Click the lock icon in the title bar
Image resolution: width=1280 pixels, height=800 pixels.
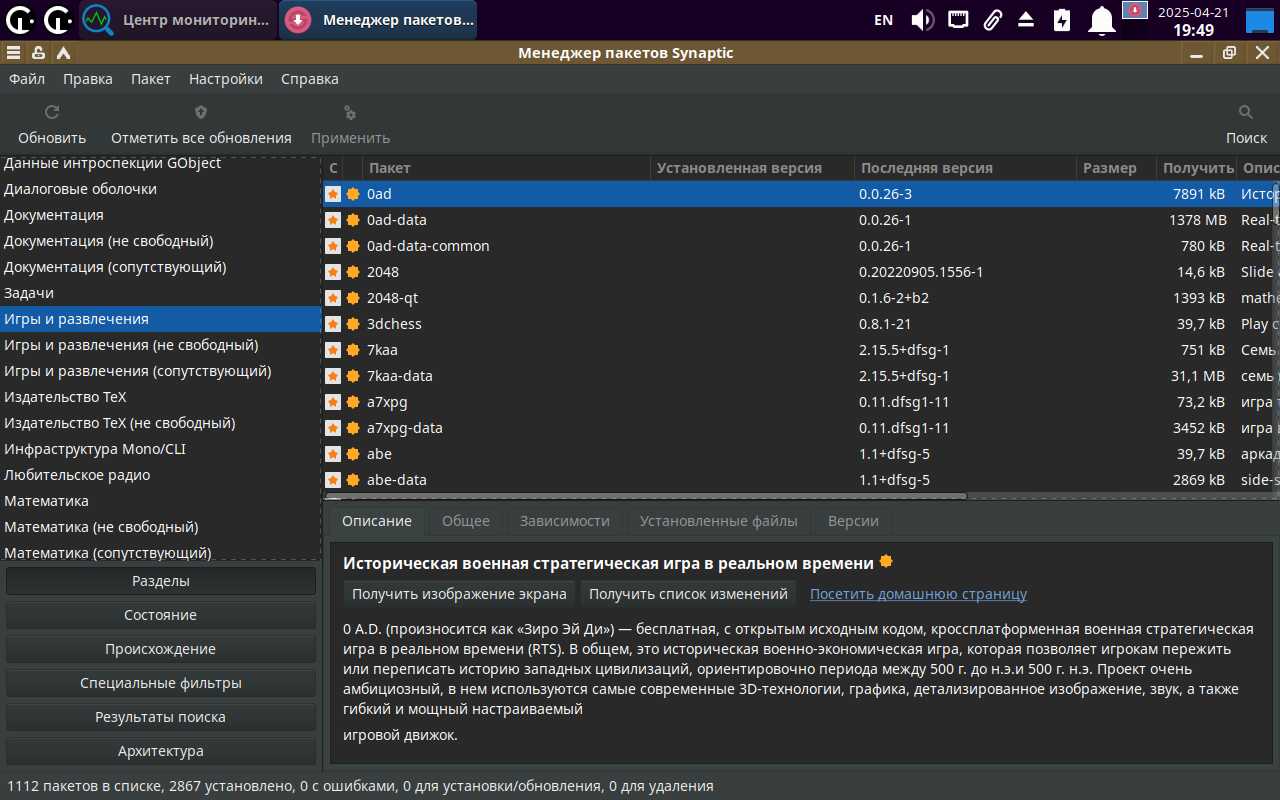click(38, 53)
